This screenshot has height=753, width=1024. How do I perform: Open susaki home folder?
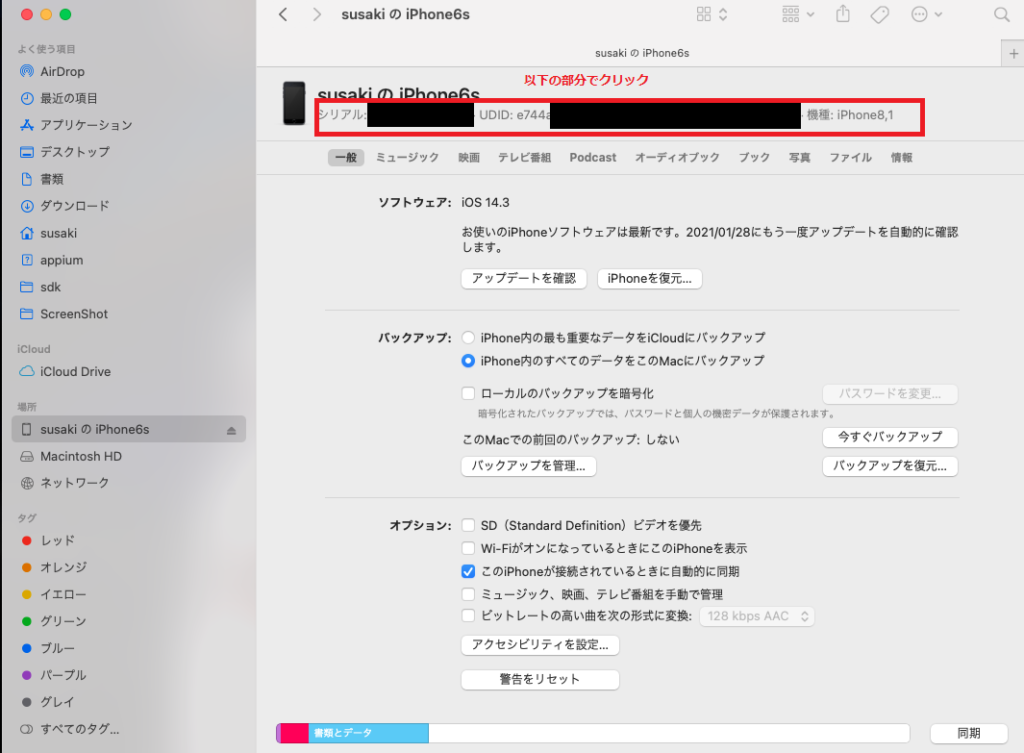click(x=58, y=233)
